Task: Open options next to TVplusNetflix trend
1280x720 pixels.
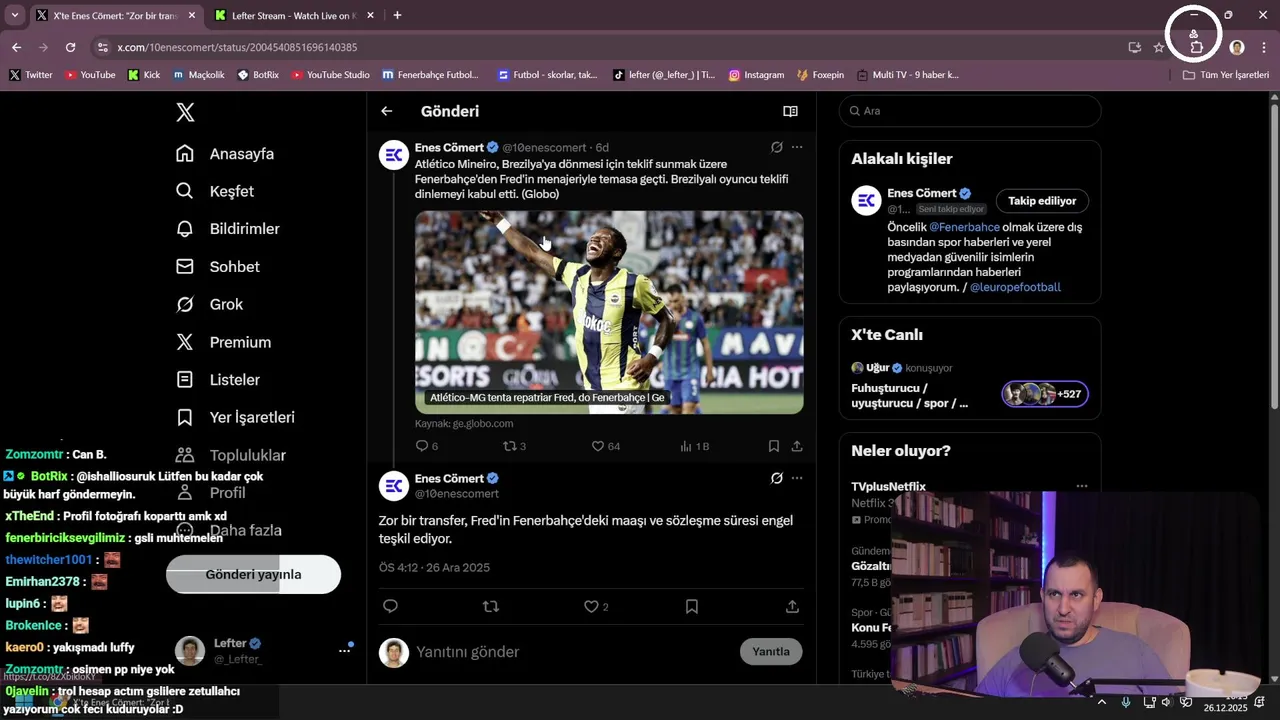Action: [1081, 486]
